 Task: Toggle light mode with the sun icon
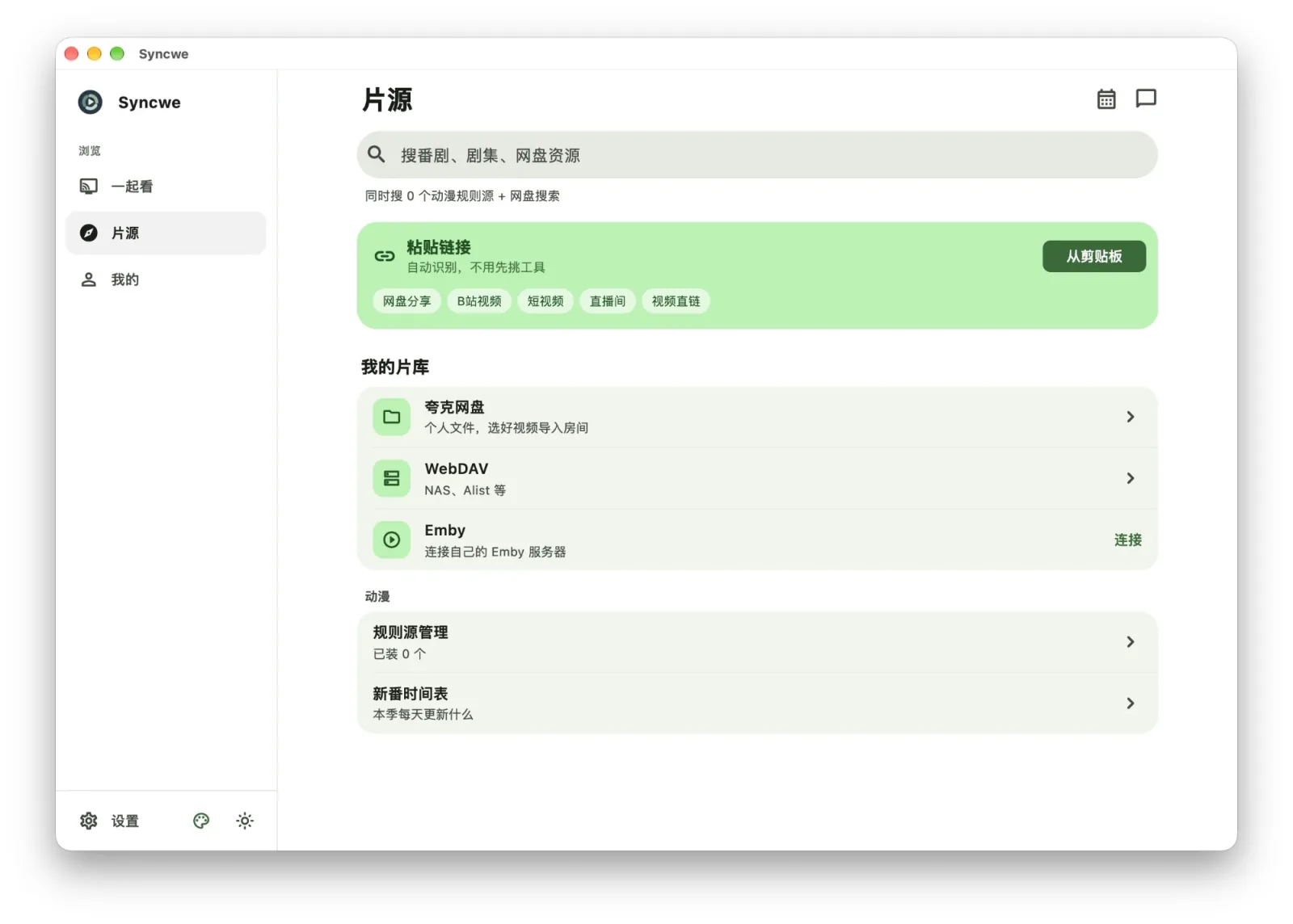[245, 821]
